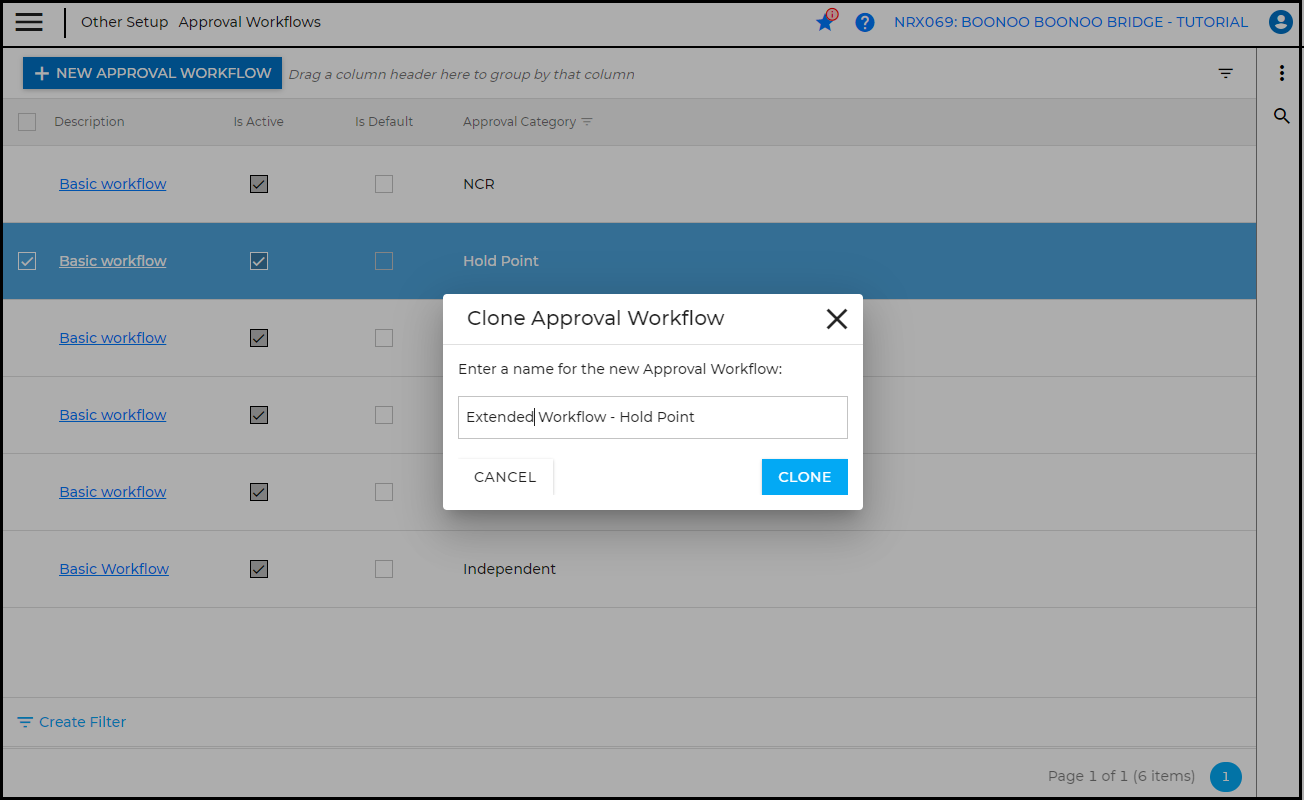Image resolution: width=1304 pixels, height=800 pixels.
Task: Click the search magnifier icon in sidebar
Action: [1281, 117]
